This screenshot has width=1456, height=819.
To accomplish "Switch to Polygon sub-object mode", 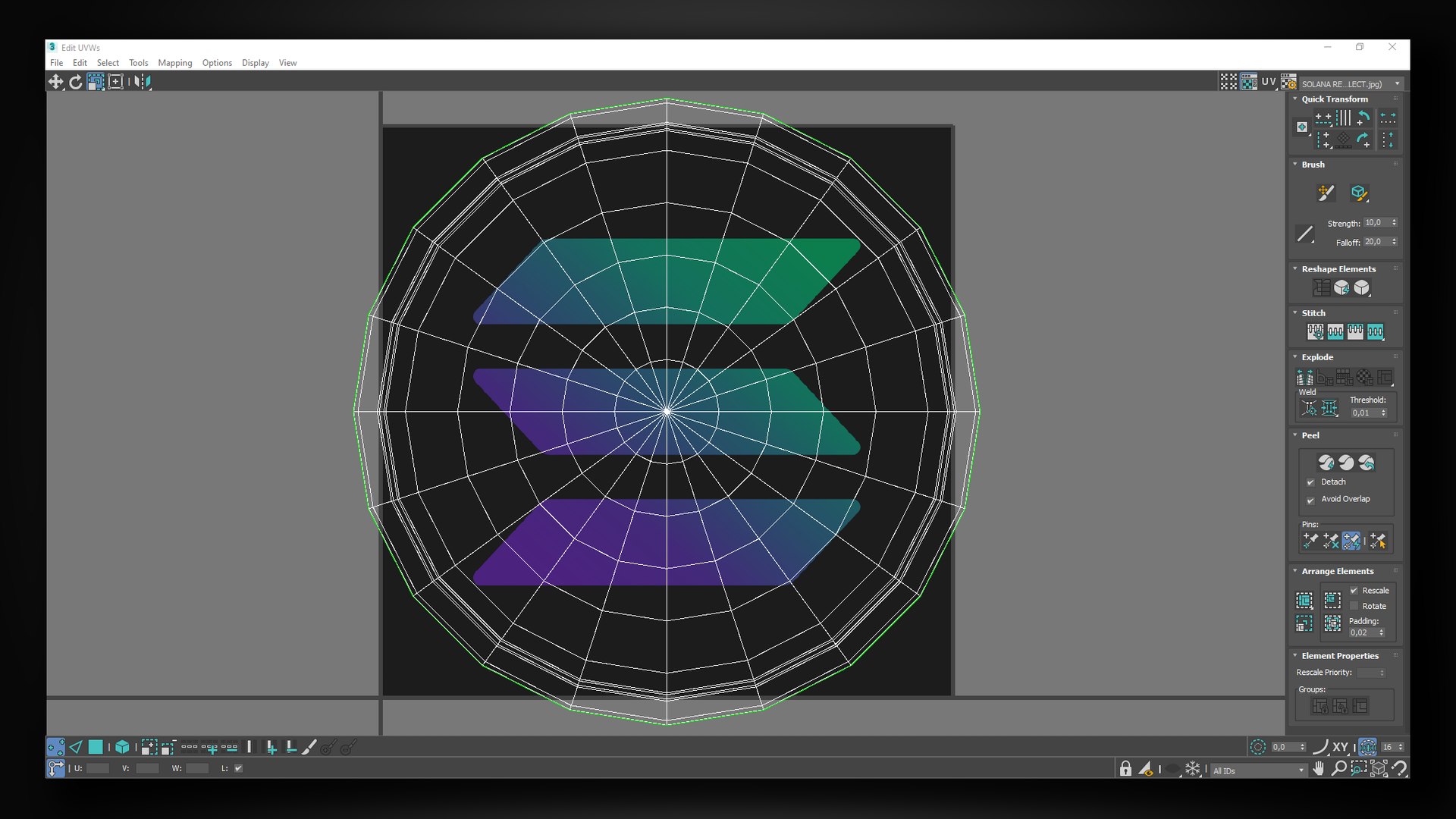I will click(96, 747).
